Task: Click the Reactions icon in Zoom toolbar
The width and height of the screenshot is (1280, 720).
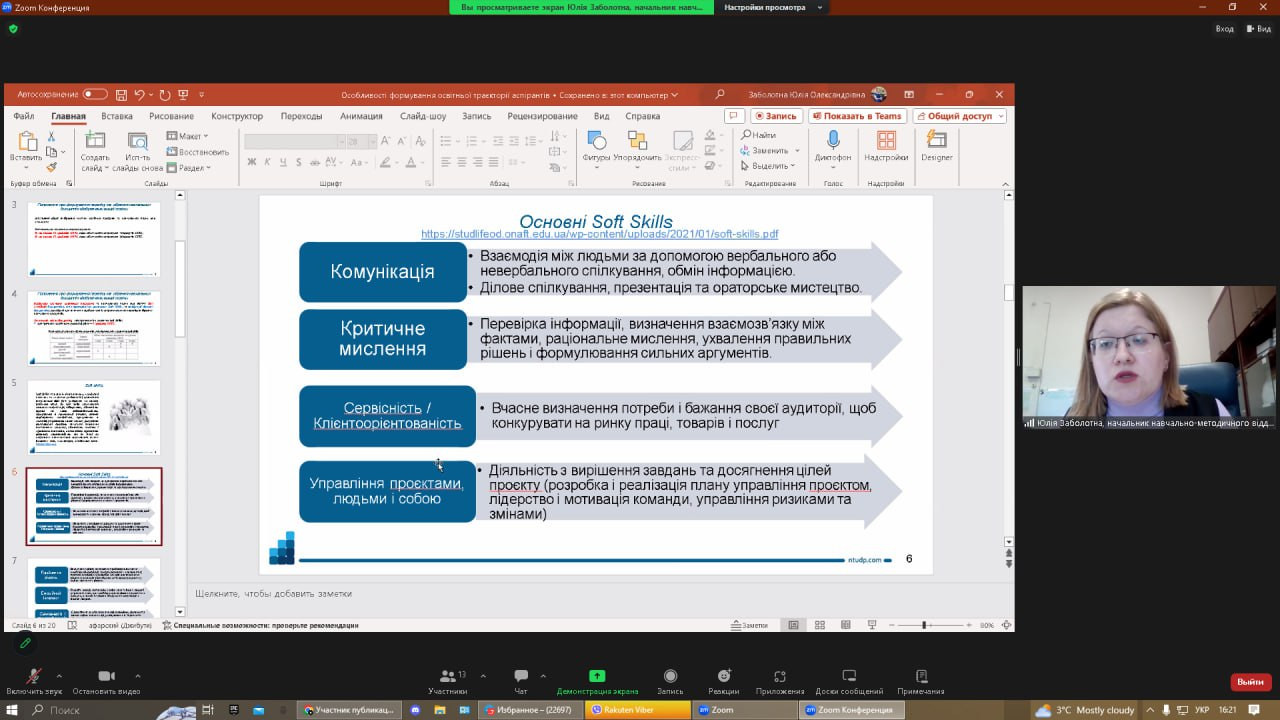Action: click(723, 677)
